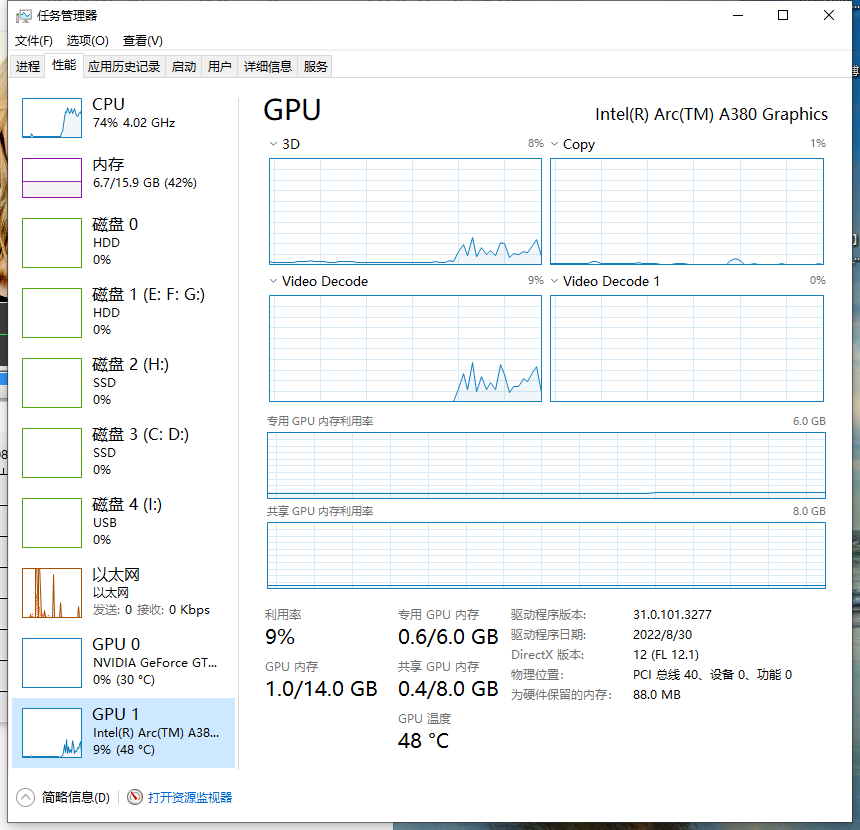Open the 选项 menu

87,41
